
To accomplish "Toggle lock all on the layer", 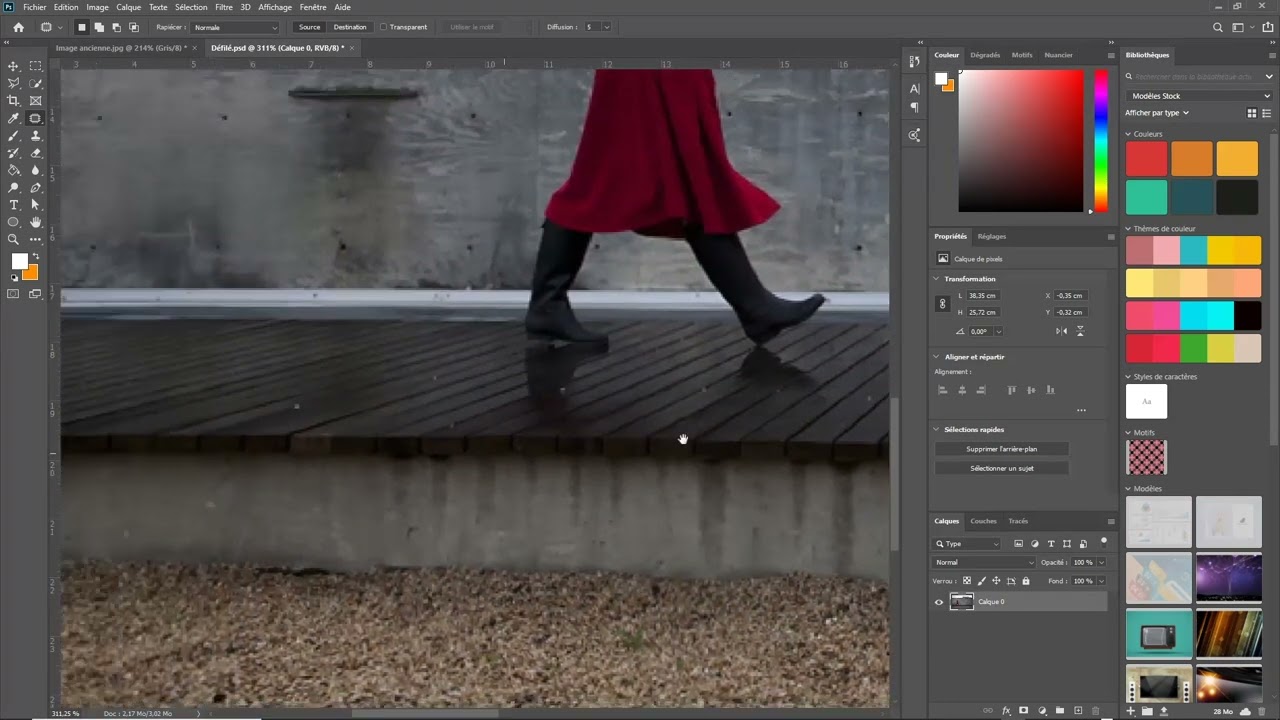I will click(x=1026, y=581).
